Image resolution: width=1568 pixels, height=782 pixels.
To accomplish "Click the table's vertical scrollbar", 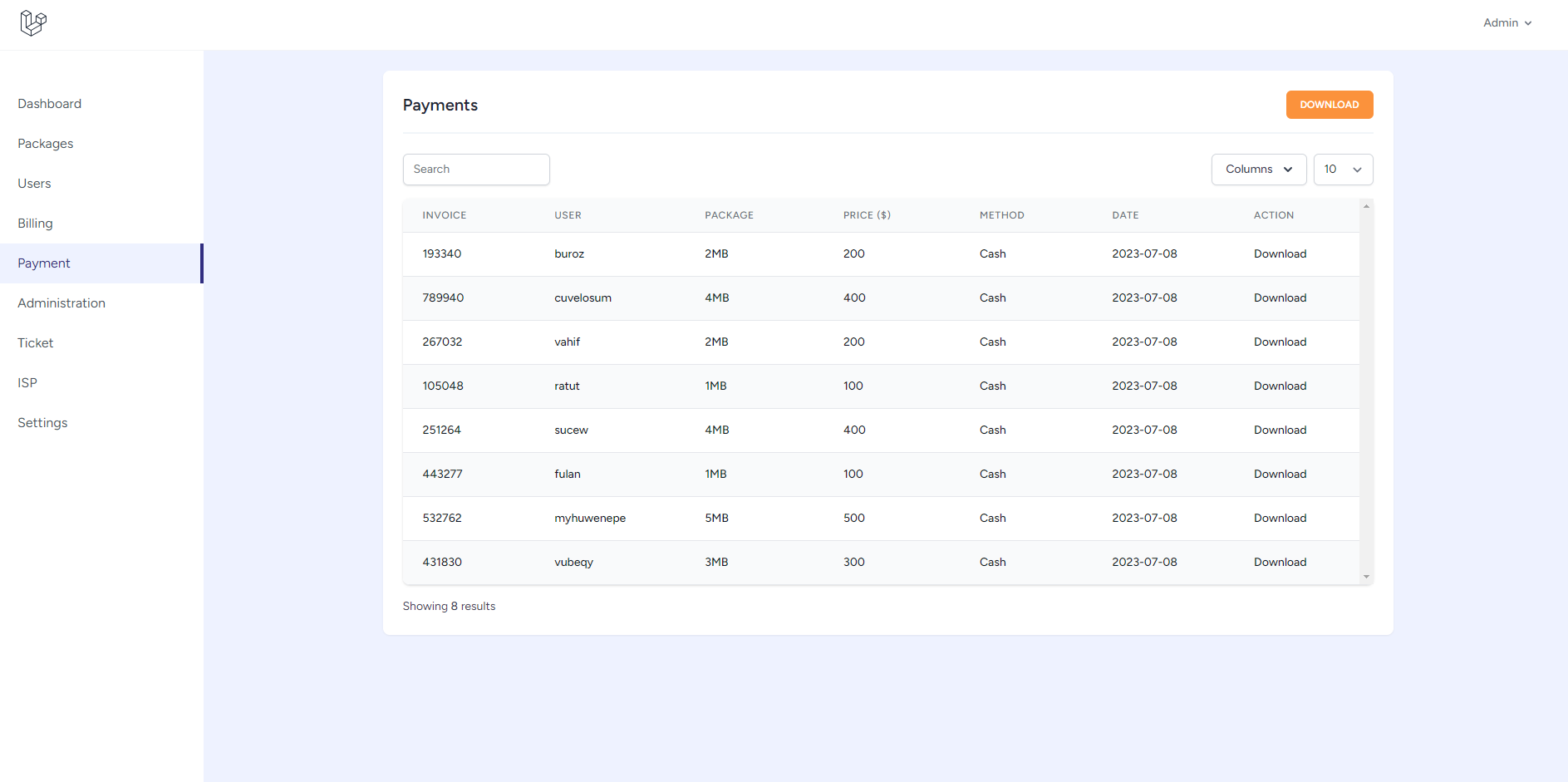I will pyautogui.click(x=1366, y=391).
